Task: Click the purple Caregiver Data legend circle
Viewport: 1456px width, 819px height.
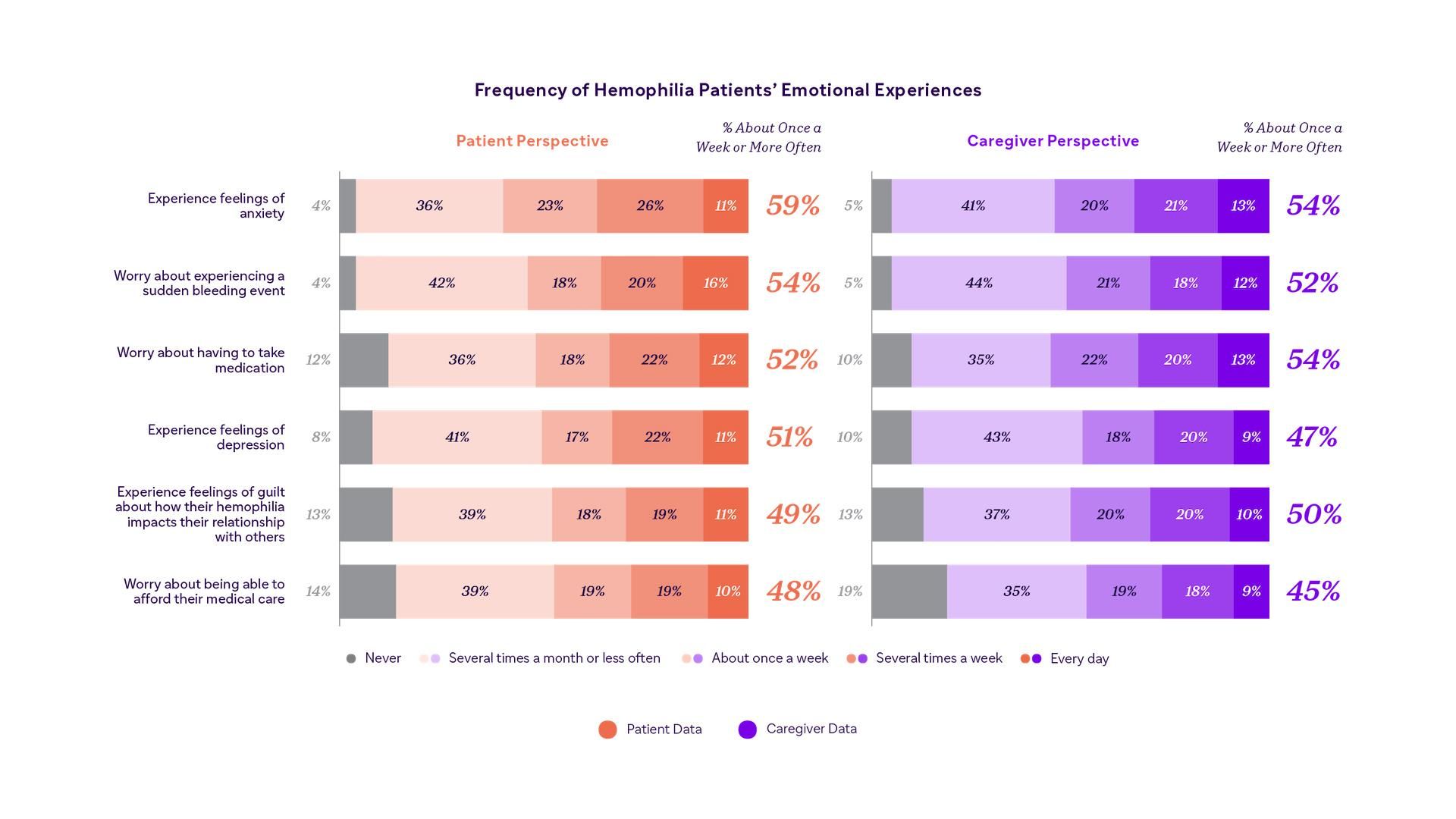Action: tap(748, 730)
